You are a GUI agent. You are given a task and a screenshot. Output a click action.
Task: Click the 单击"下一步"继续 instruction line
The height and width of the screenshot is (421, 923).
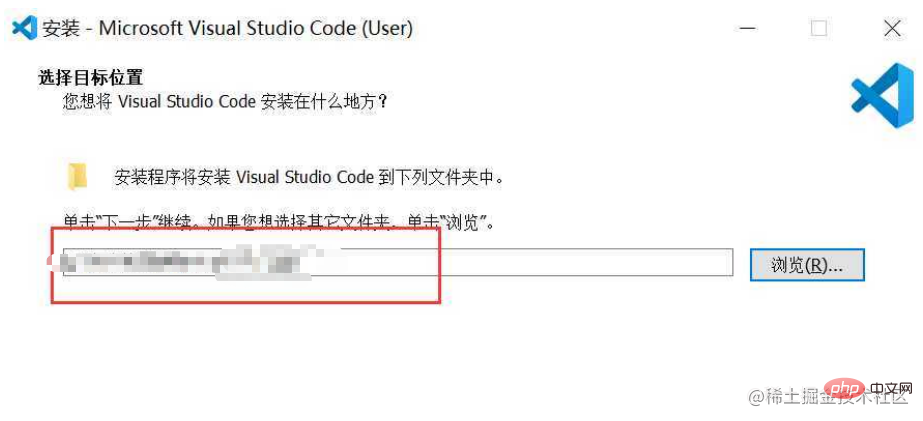[280, 224]
